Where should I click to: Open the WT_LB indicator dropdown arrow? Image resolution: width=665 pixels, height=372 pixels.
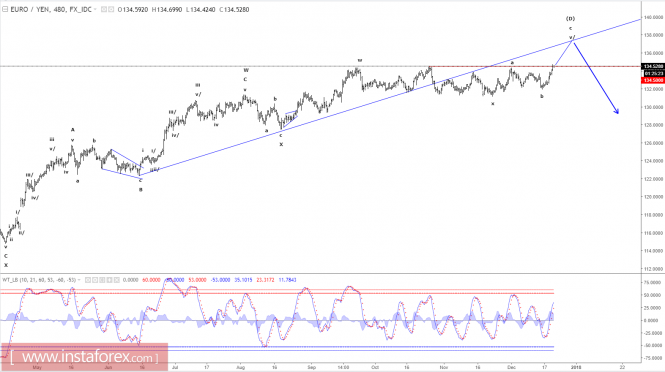pyautogui.click(x=79, y=280)
